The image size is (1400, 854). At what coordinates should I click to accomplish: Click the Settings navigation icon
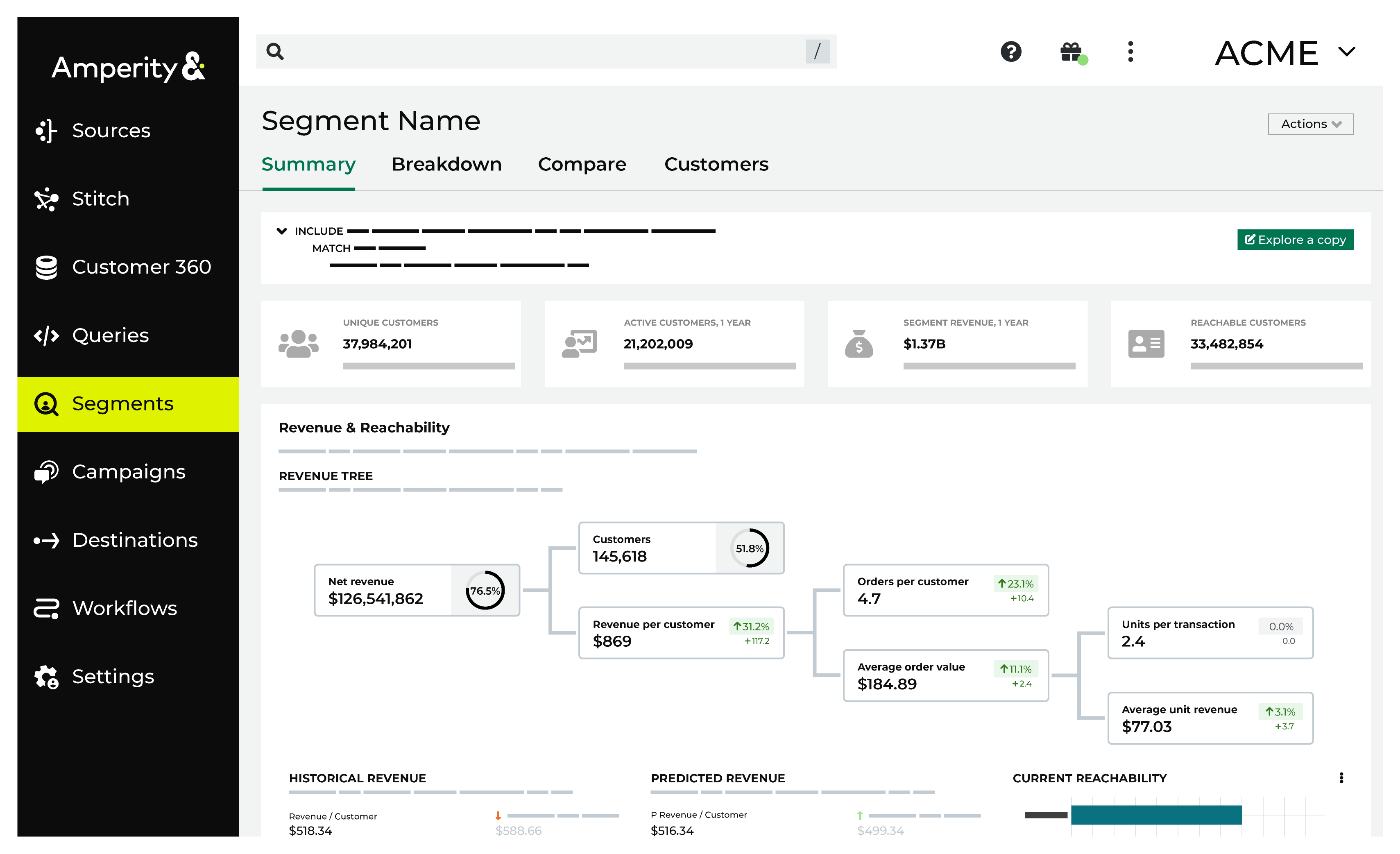pos(47,676)
